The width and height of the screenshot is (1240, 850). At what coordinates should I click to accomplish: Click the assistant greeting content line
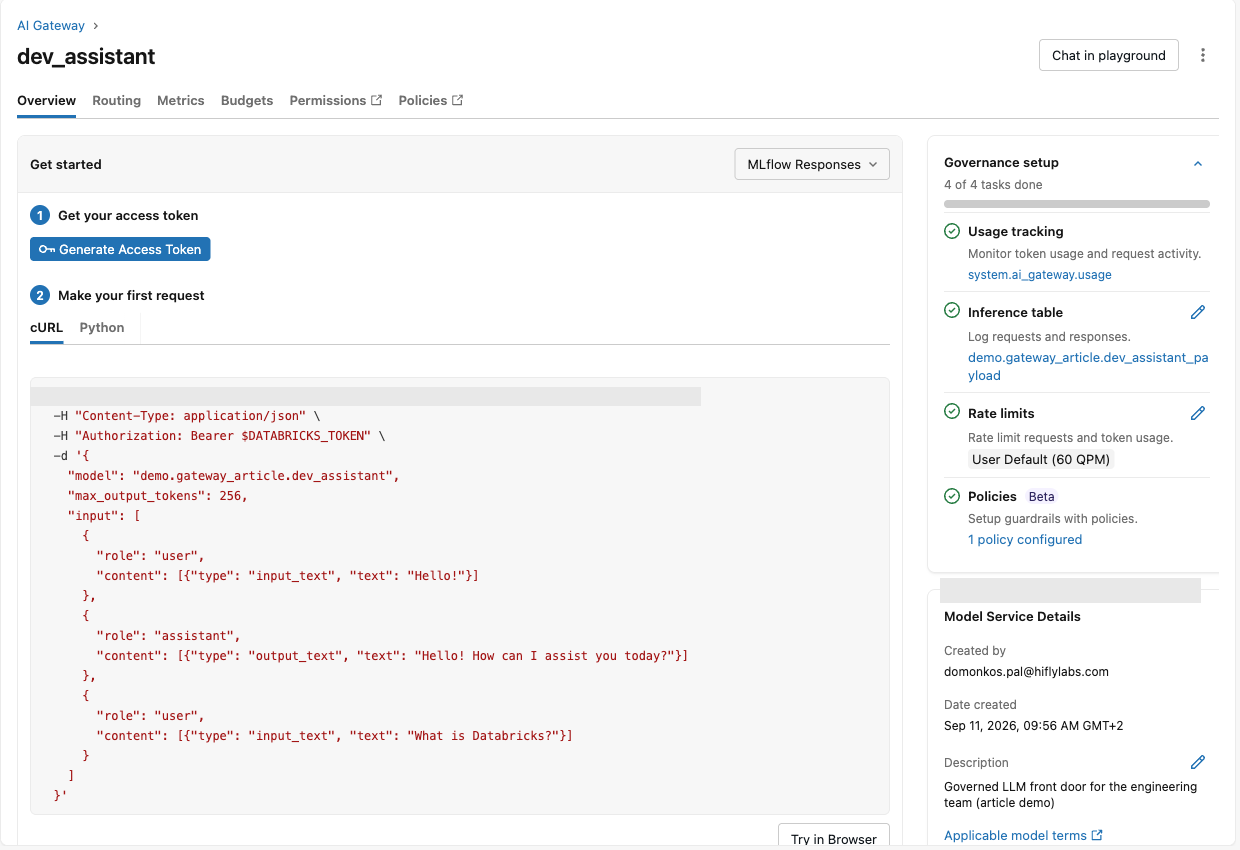pyautogui.click(x=392, y=656)
